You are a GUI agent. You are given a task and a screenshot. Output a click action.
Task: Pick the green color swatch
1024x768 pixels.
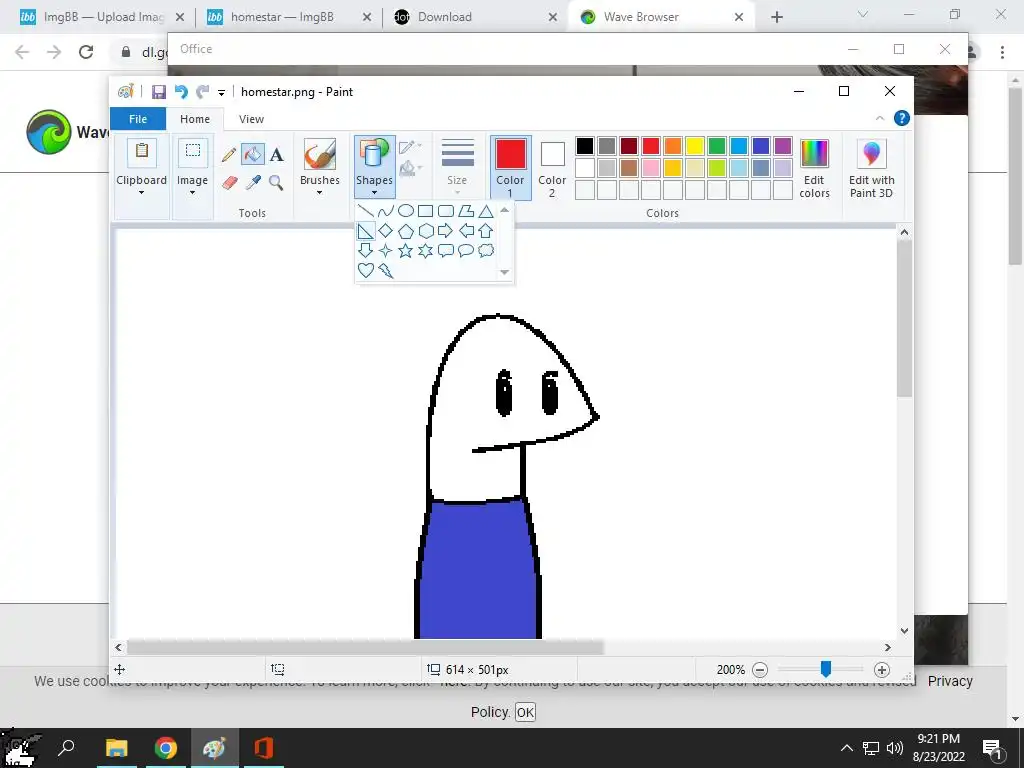tap(716, 146)
